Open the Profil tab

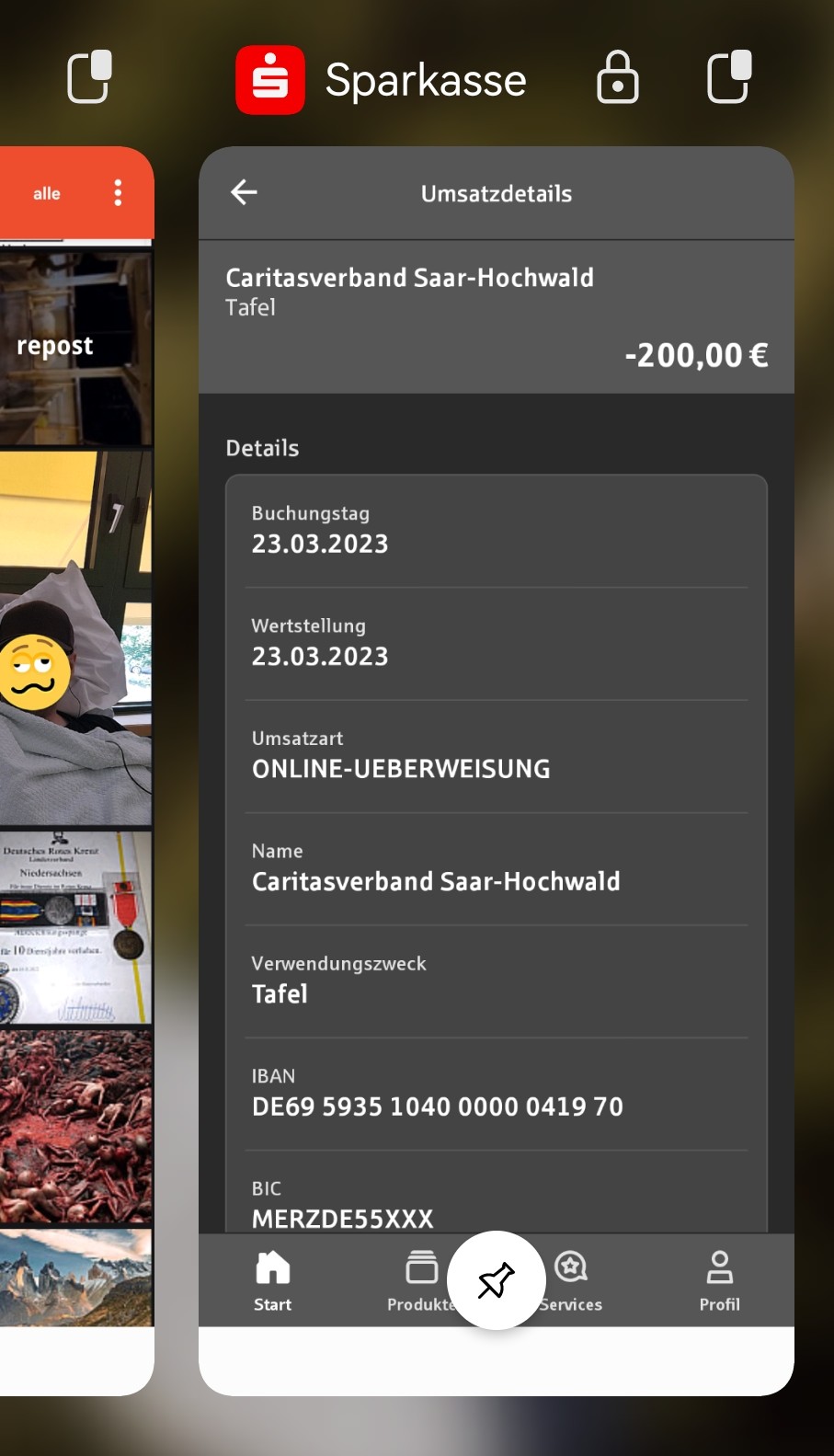[x=720, y=1281]
